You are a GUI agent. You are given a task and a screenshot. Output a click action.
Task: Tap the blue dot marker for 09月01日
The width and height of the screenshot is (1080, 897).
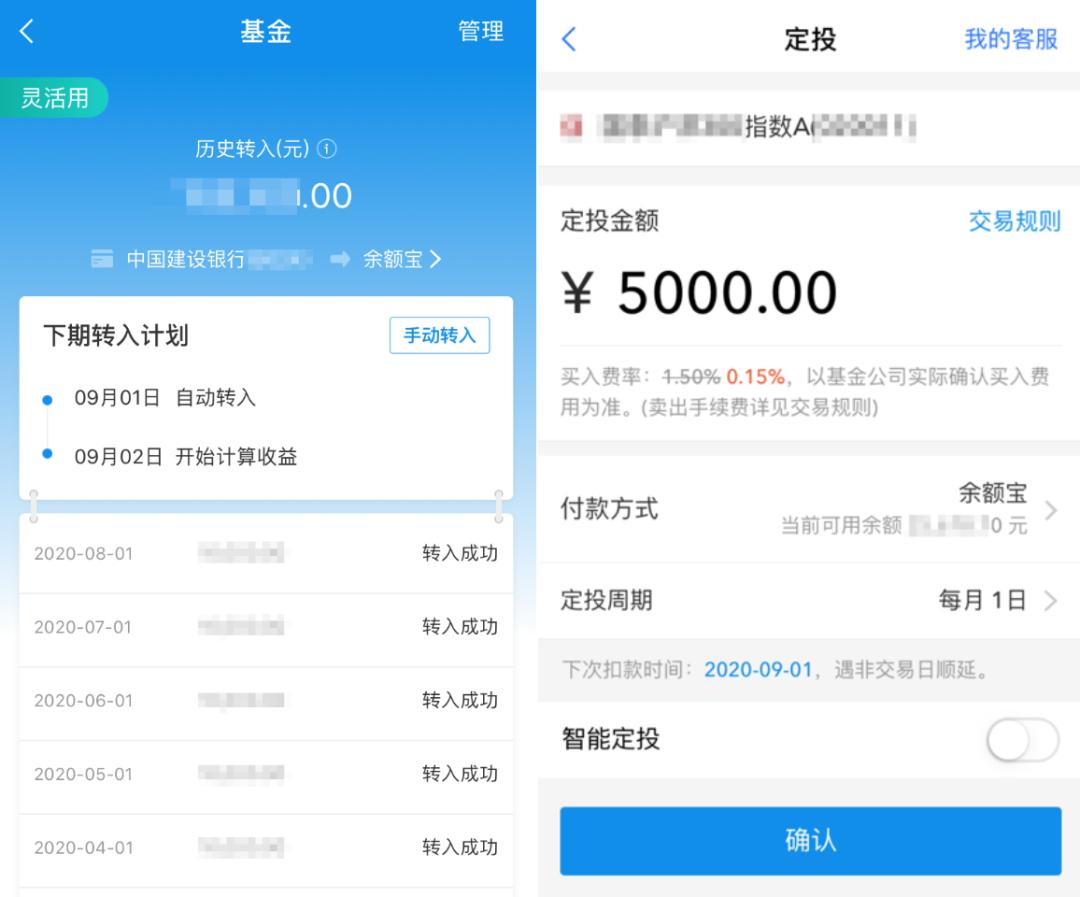47,399
